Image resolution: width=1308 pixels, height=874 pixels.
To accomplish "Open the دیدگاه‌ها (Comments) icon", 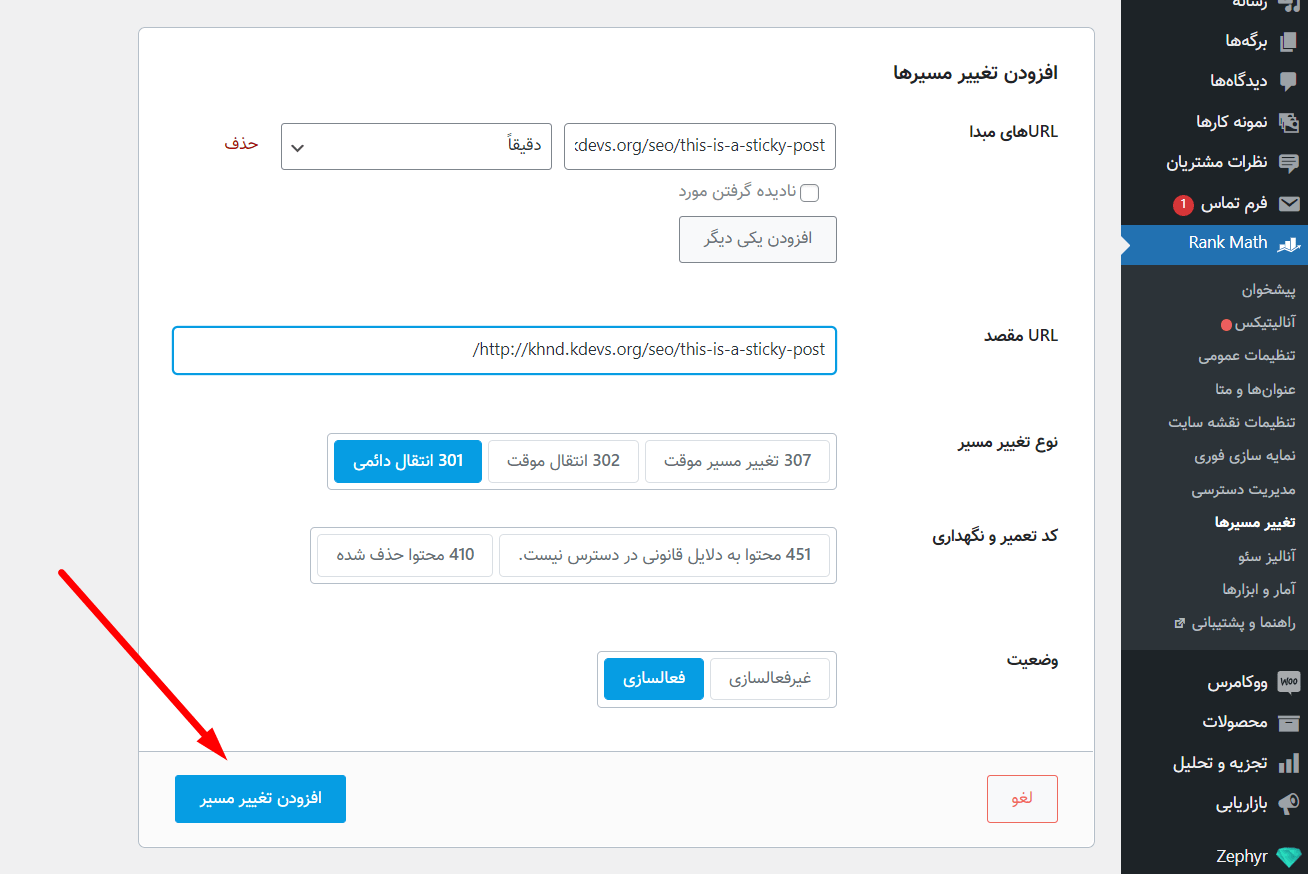I will coord(1291,80).
